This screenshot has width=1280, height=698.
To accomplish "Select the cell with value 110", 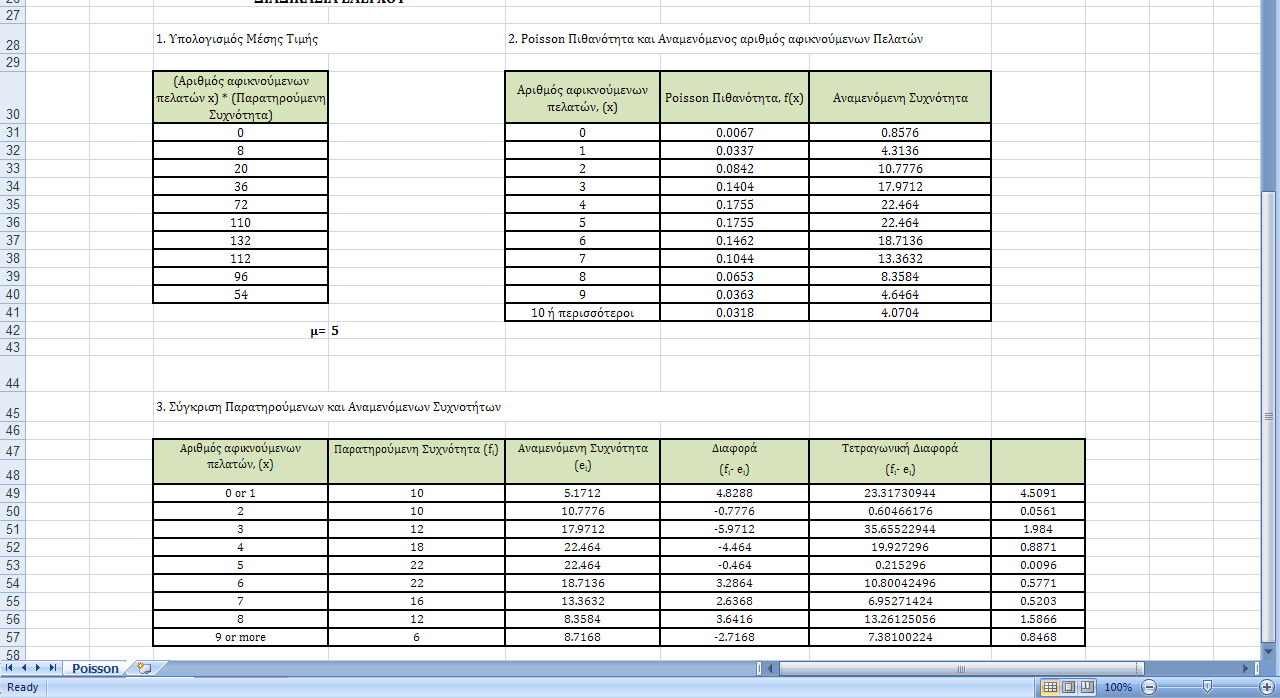I will 240,222.
